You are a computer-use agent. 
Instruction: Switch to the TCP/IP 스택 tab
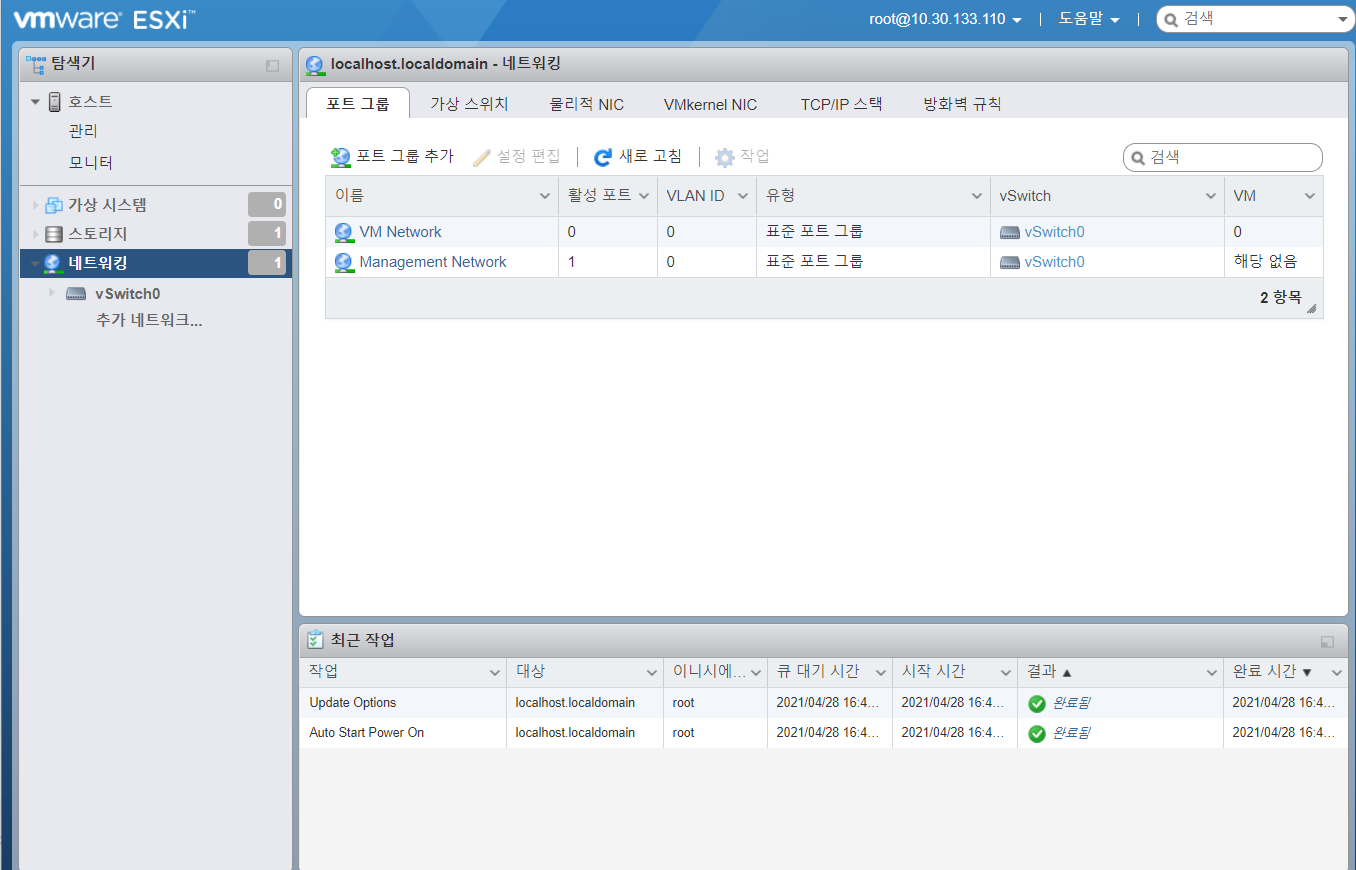[841, 104]
